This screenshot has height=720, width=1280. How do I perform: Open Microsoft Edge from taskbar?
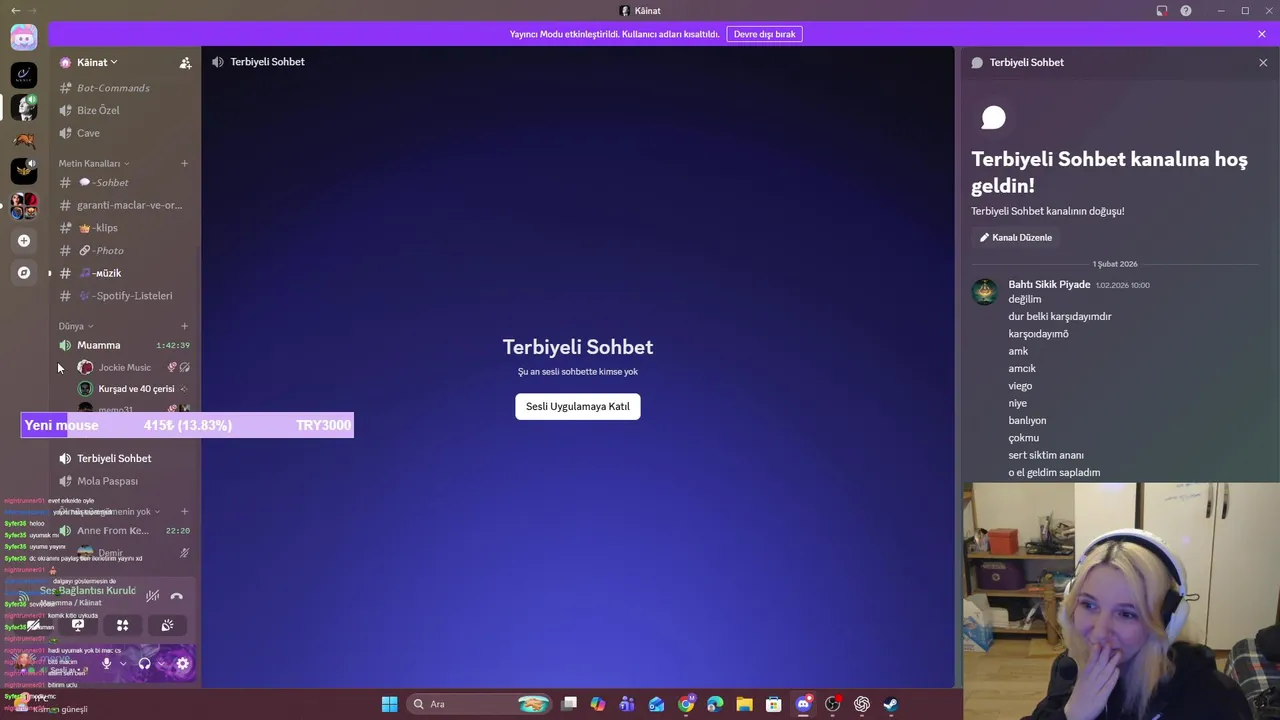point(715,704)
